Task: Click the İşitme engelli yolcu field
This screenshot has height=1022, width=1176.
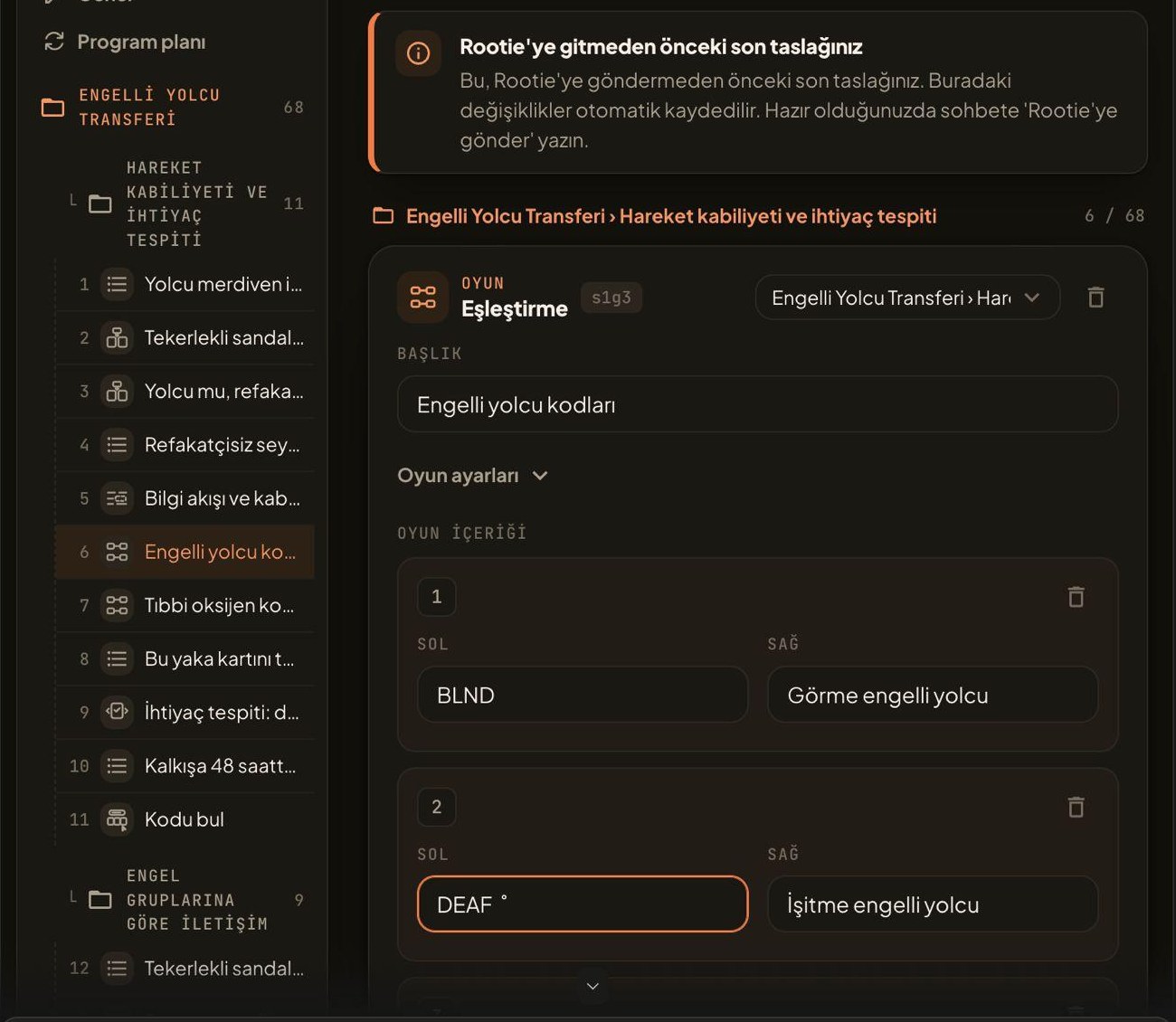Action: coord(933,904)
